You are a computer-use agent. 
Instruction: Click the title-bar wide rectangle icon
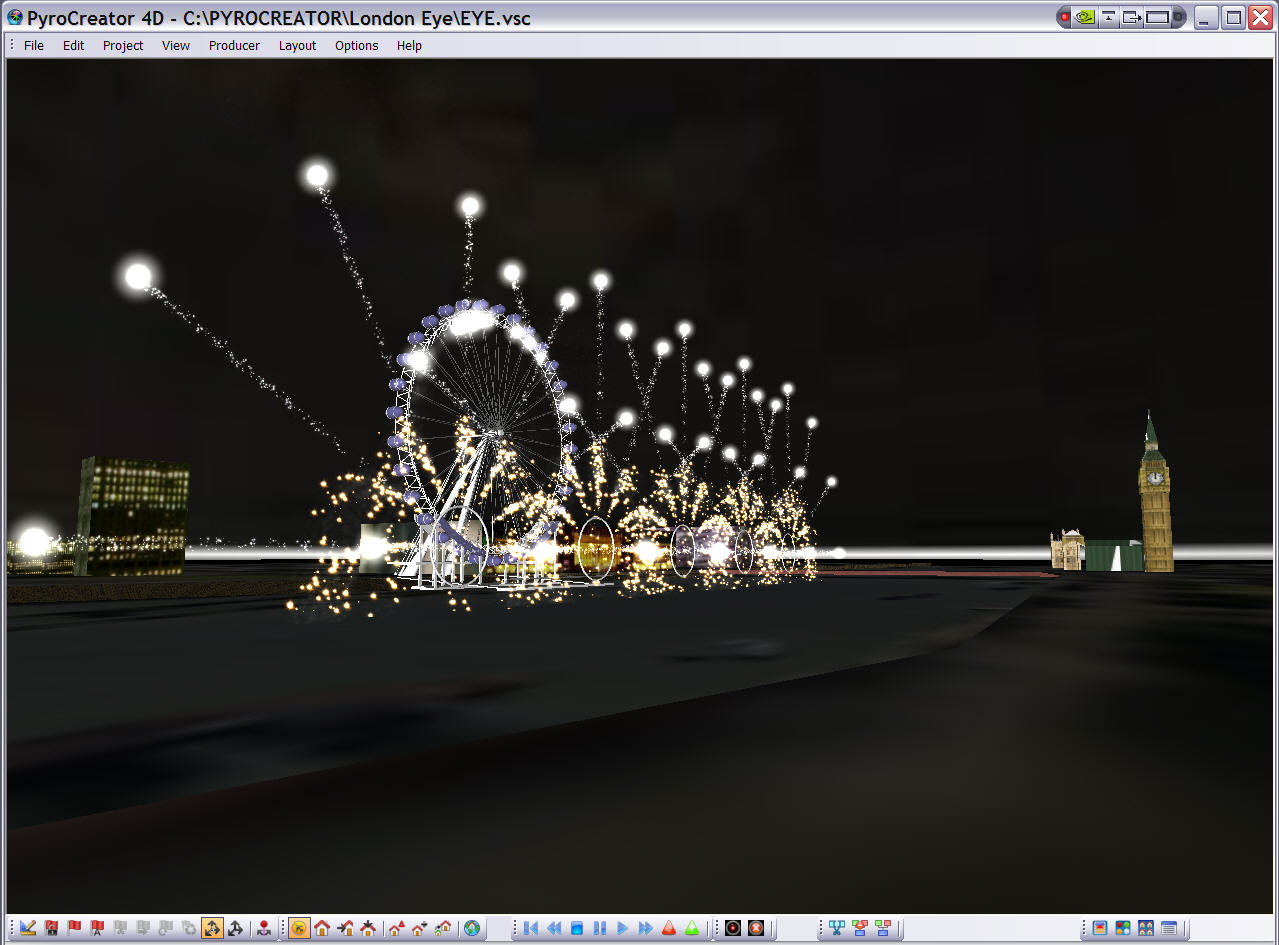1158,17
